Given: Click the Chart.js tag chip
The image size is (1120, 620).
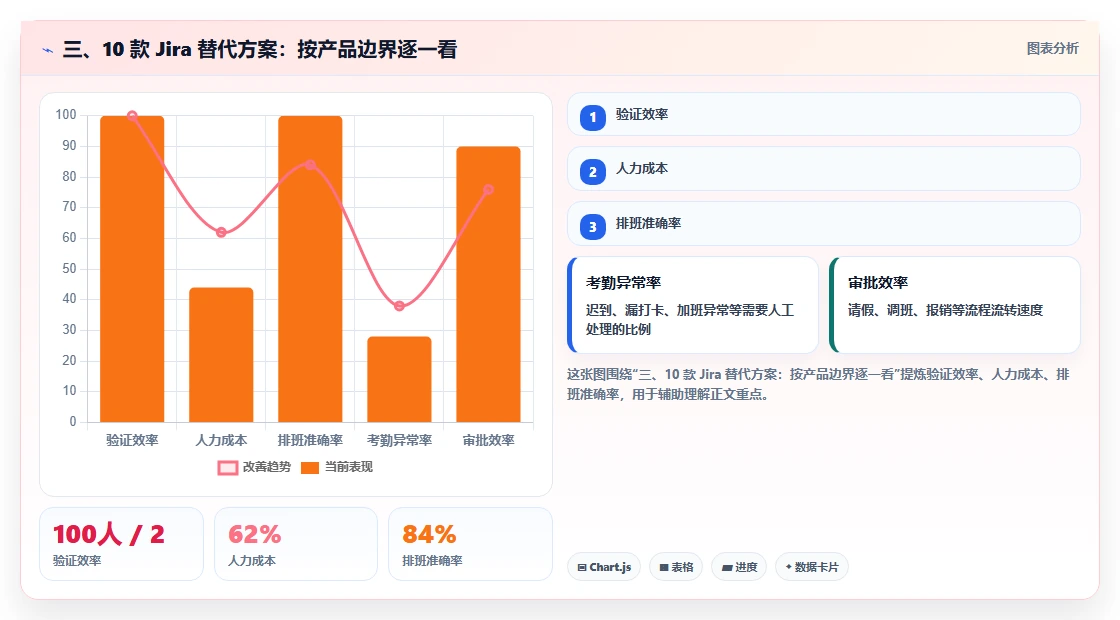Looking at the screenshot, I should [604, 567].
